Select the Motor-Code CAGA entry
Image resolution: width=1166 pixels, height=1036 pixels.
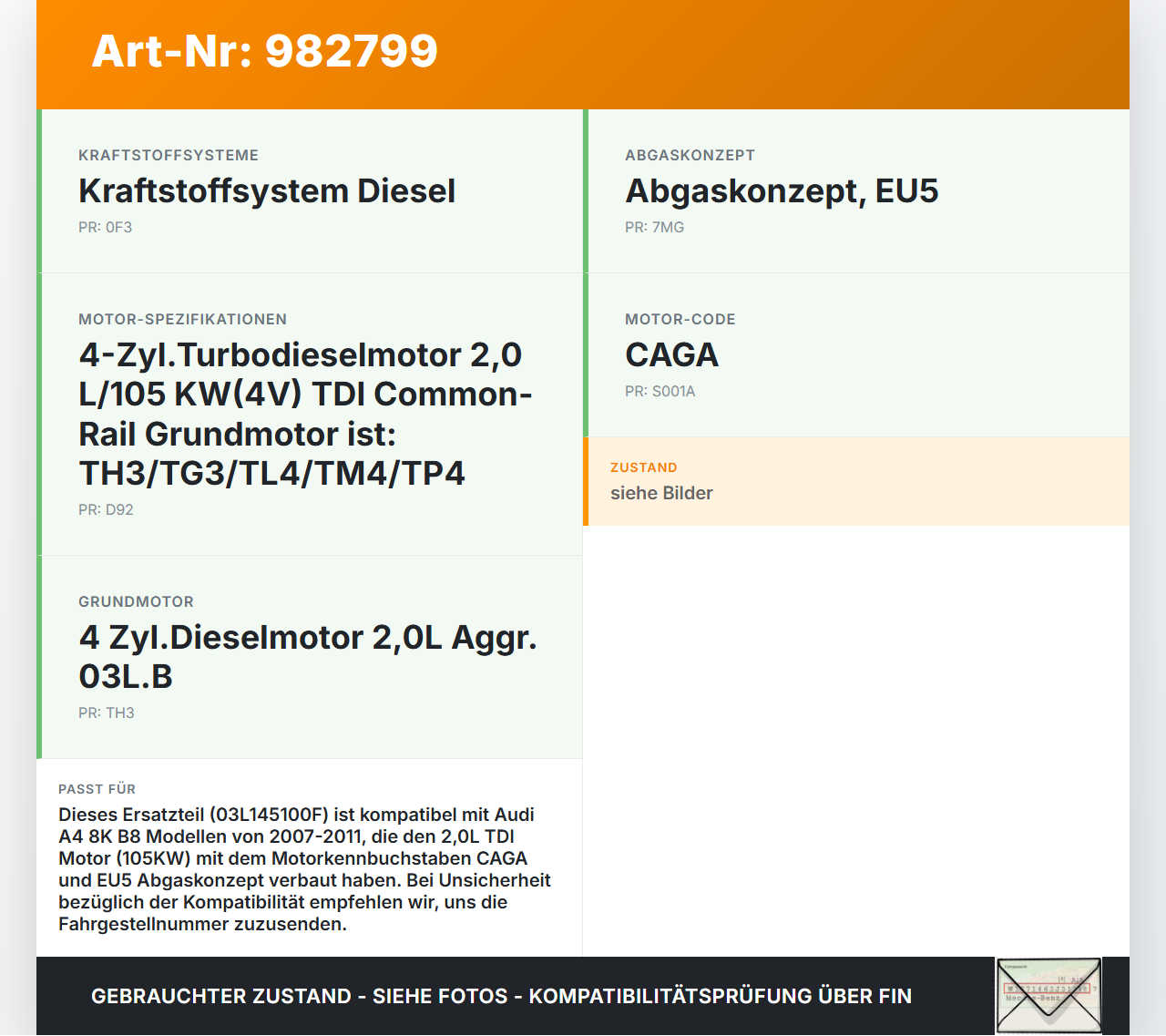pos(671,354)
